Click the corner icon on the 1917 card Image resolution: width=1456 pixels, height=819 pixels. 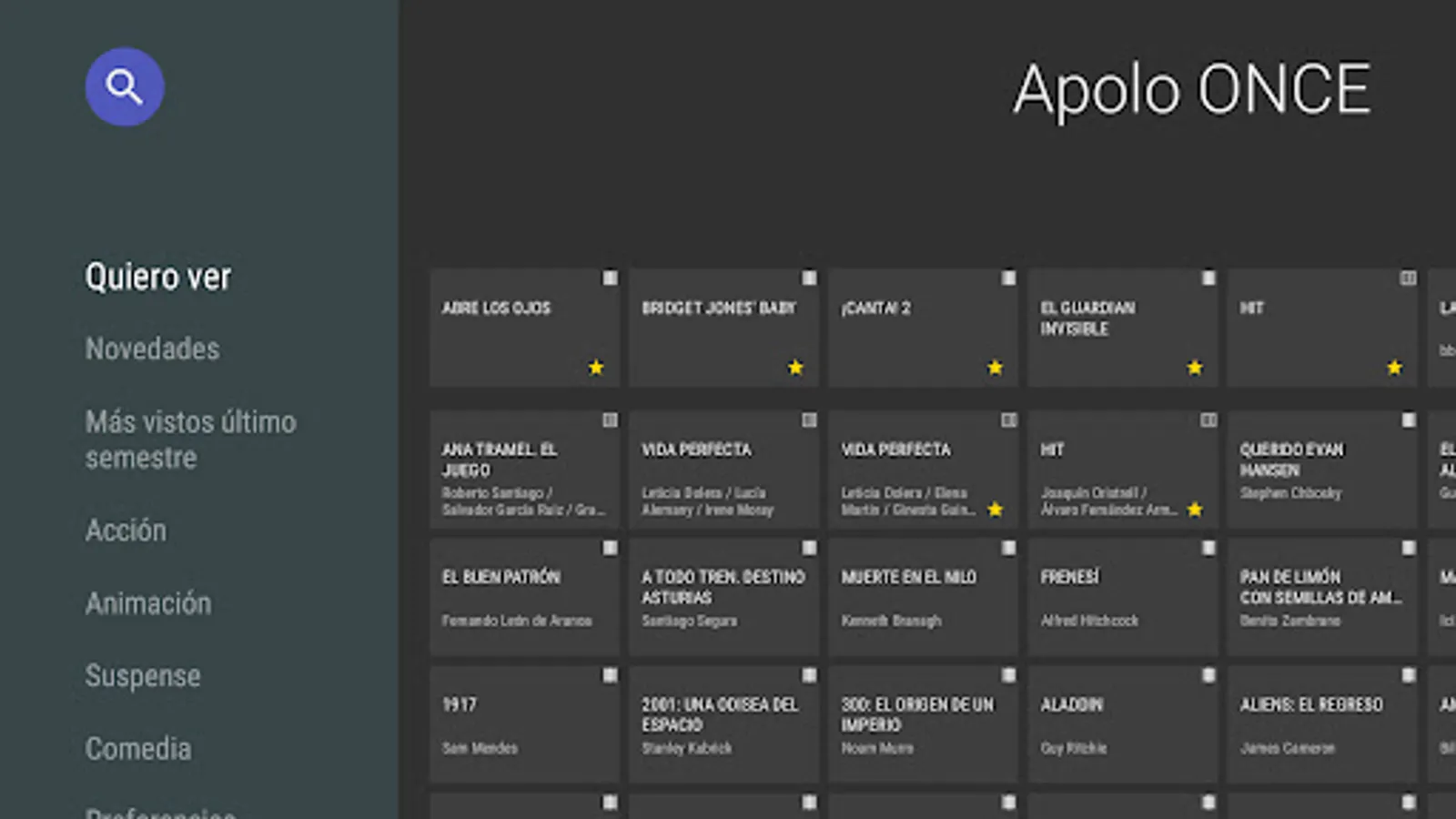(610, 675)
